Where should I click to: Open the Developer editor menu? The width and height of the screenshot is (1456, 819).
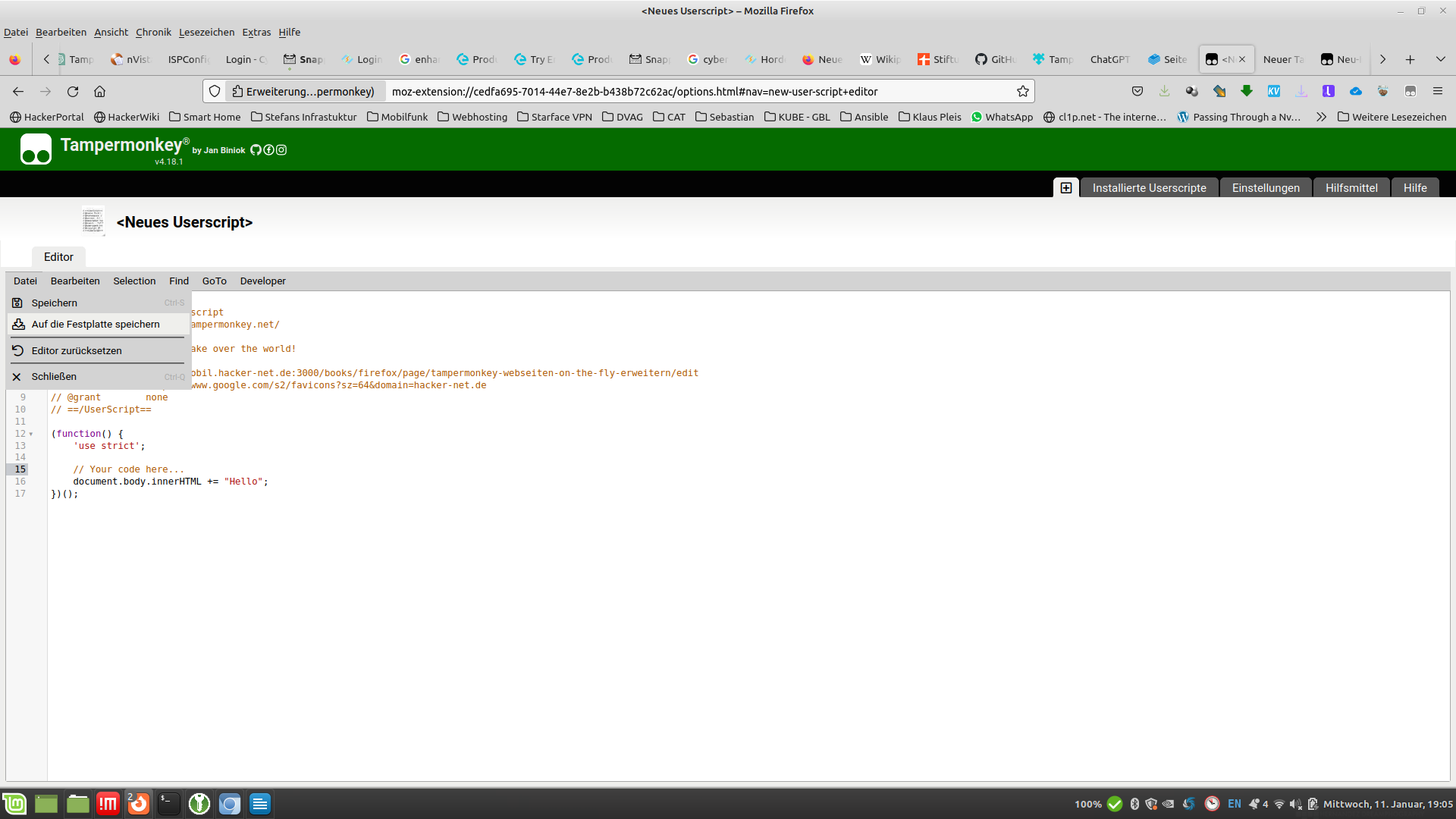[x=262, y=281]
